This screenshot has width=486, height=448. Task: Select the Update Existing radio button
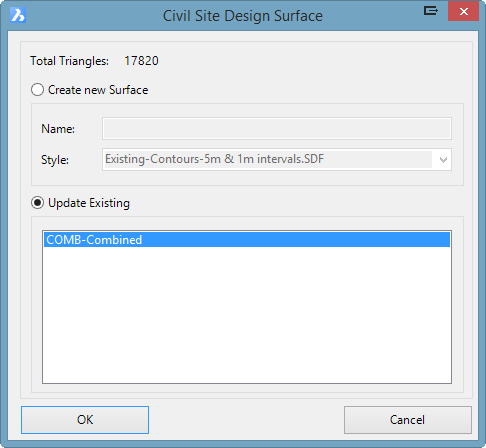[37, 203]
